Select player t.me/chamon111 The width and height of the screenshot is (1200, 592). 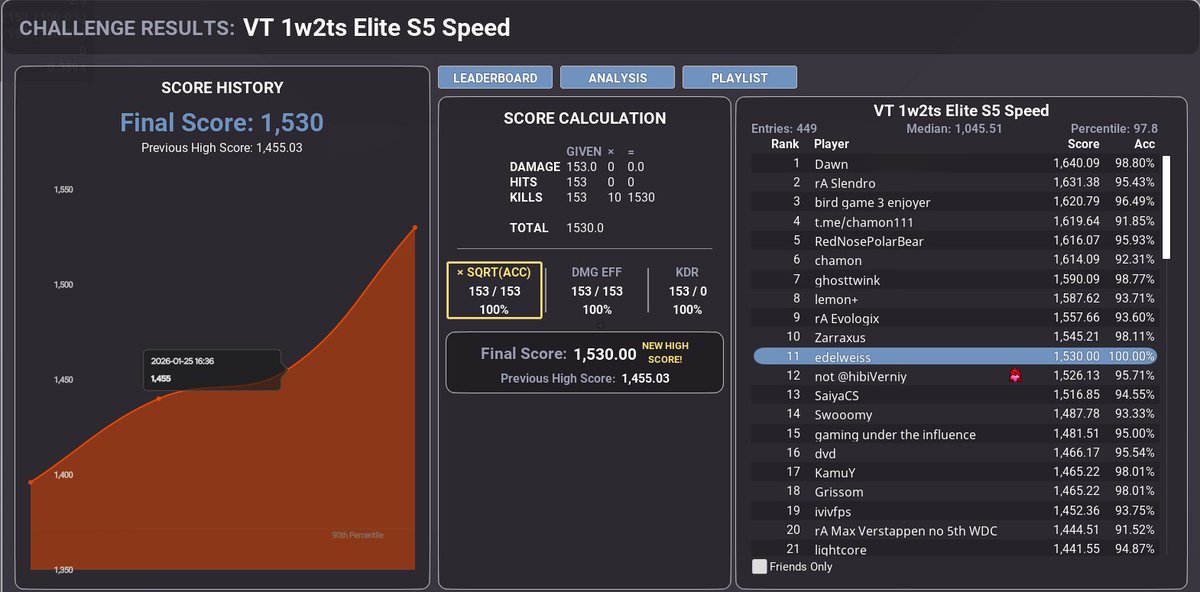(x=955, y=221)
